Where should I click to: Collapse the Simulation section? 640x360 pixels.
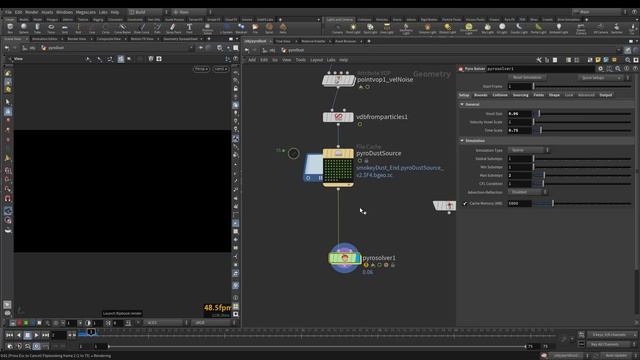tap(462, 141)
